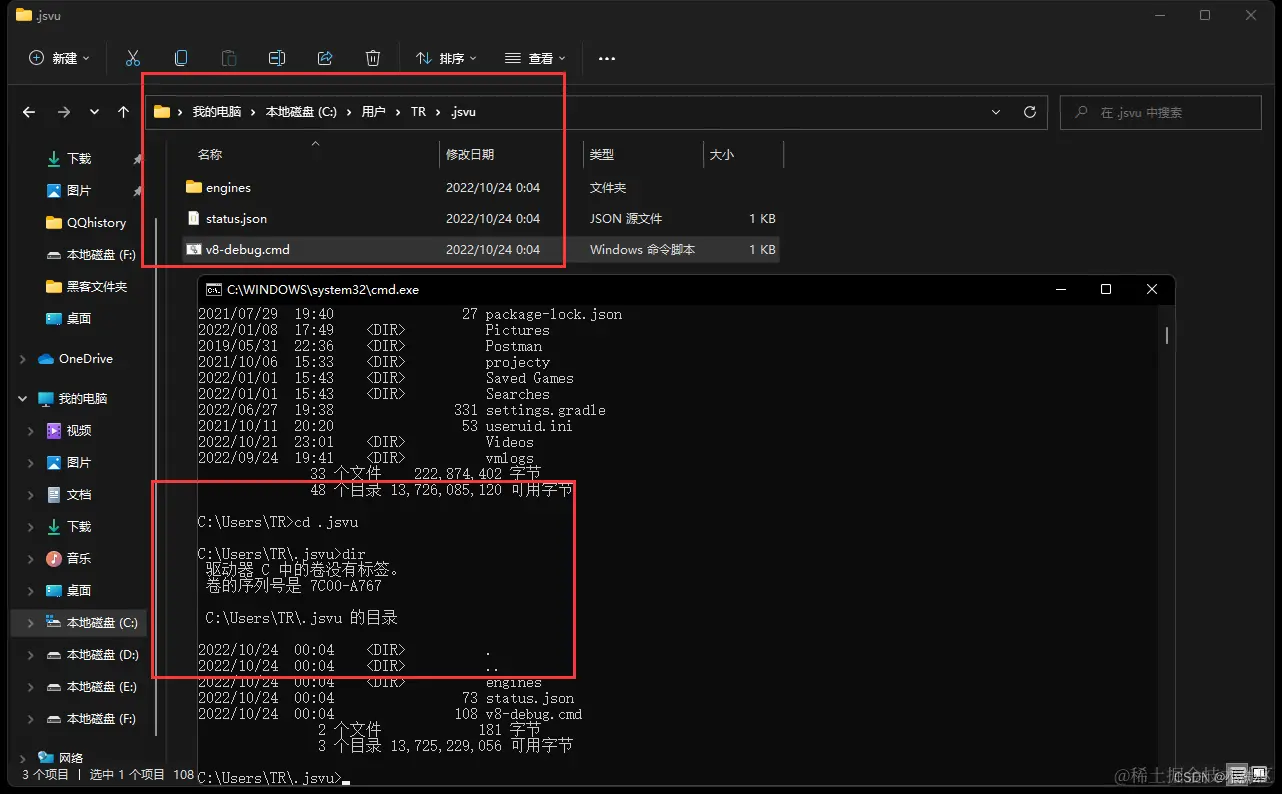Open pinned 图片 in quick access

tap(78, 190)
